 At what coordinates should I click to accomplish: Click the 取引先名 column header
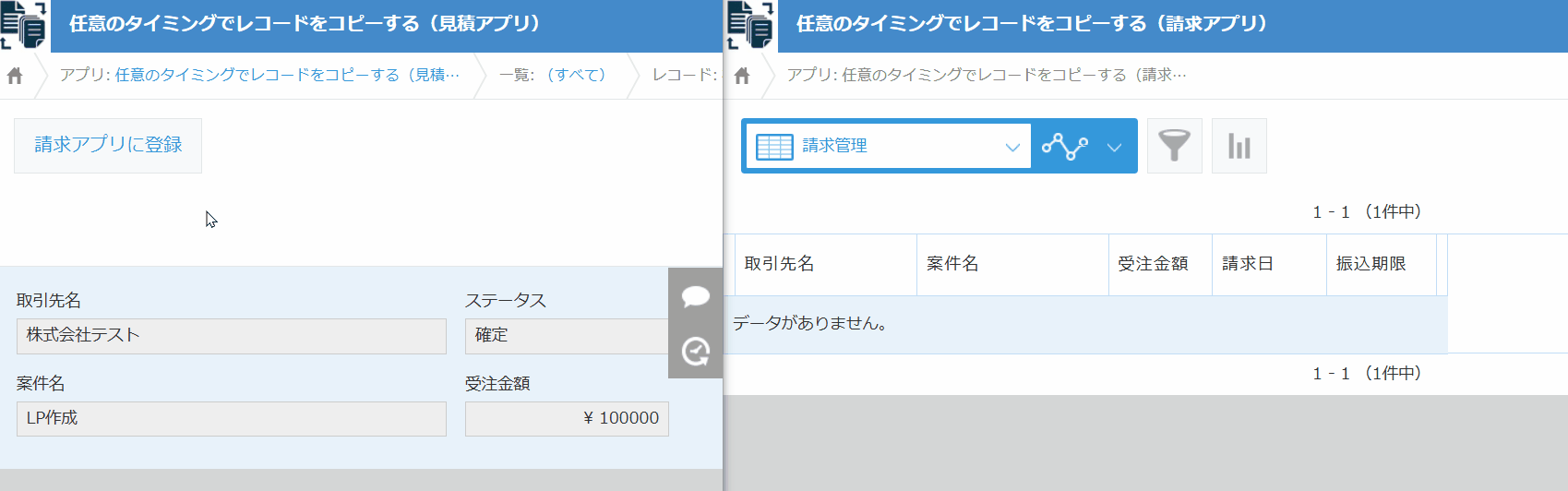coord(779,264)
